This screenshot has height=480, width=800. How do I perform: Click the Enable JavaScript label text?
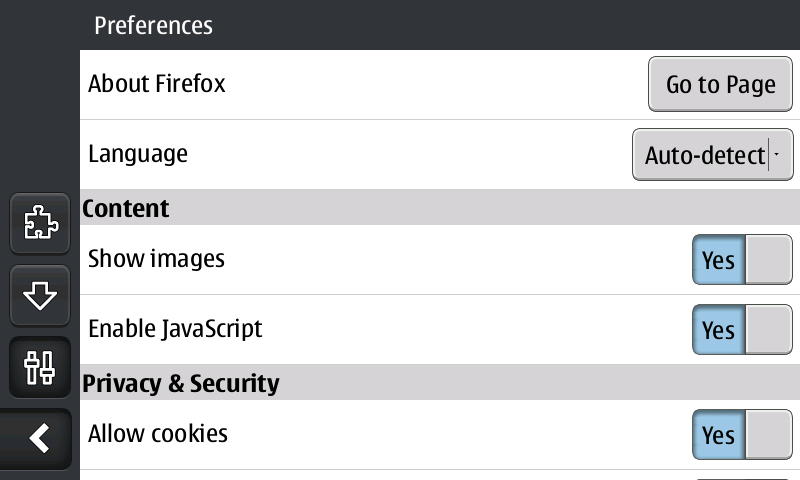click(x=175, y=329)
